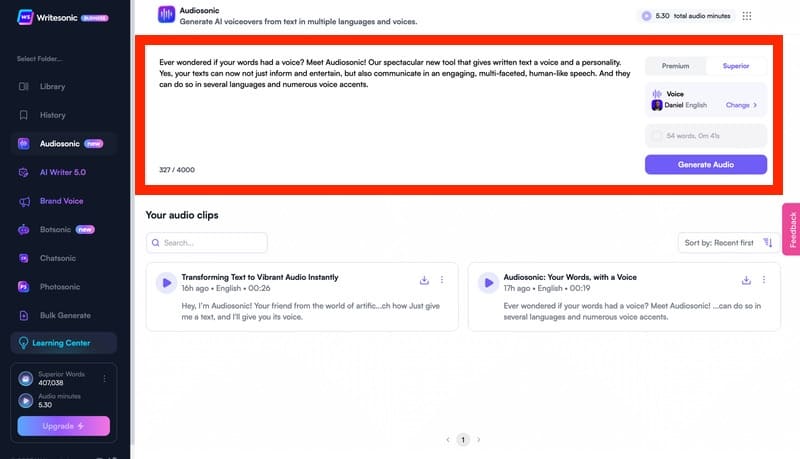Open options for Transforming Text clip
The width and height of the screenshot is (800, 459).
click(442, 279)
